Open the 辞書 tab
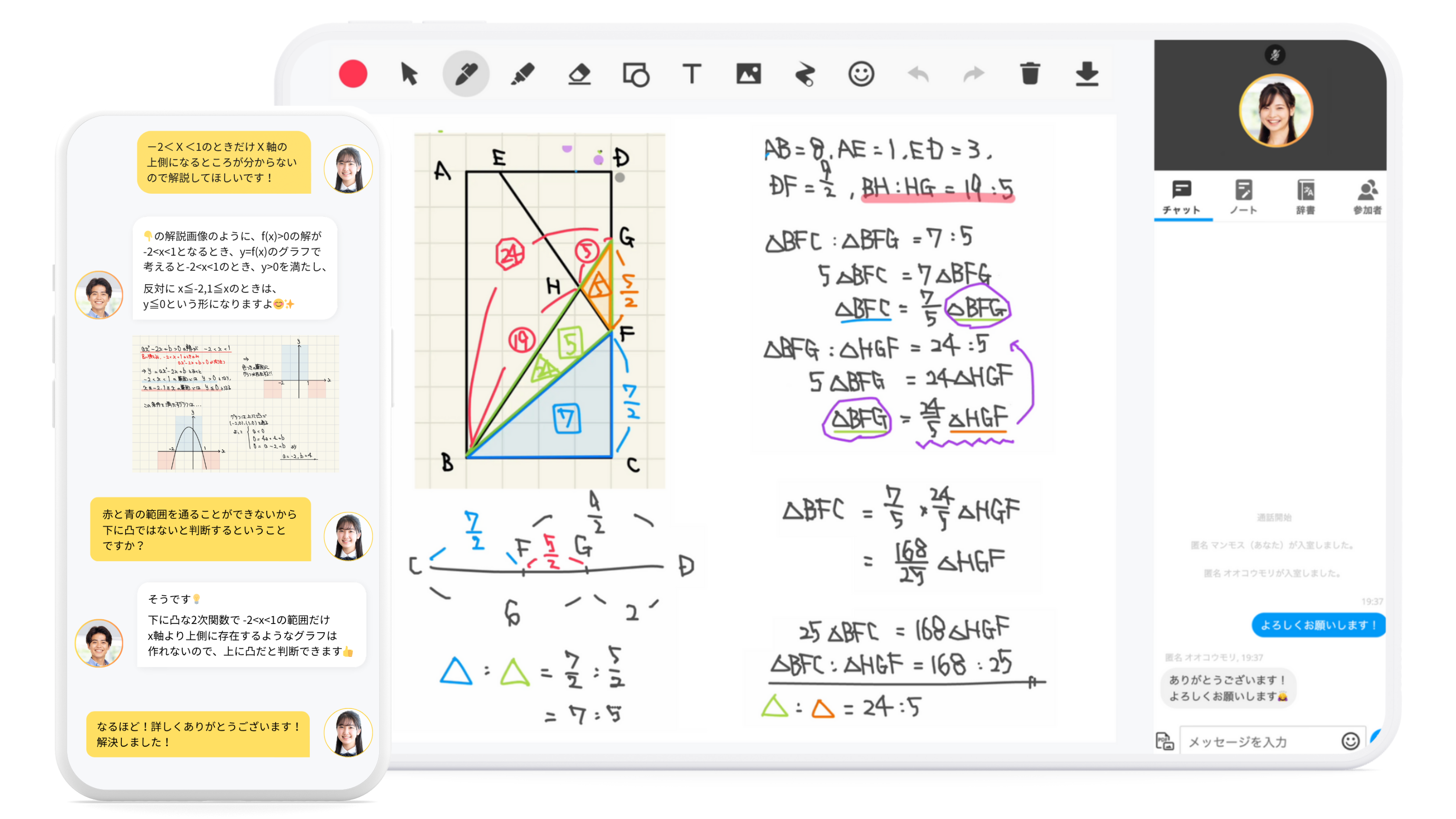1456x819 pixels. click(x=1305, y=197)
